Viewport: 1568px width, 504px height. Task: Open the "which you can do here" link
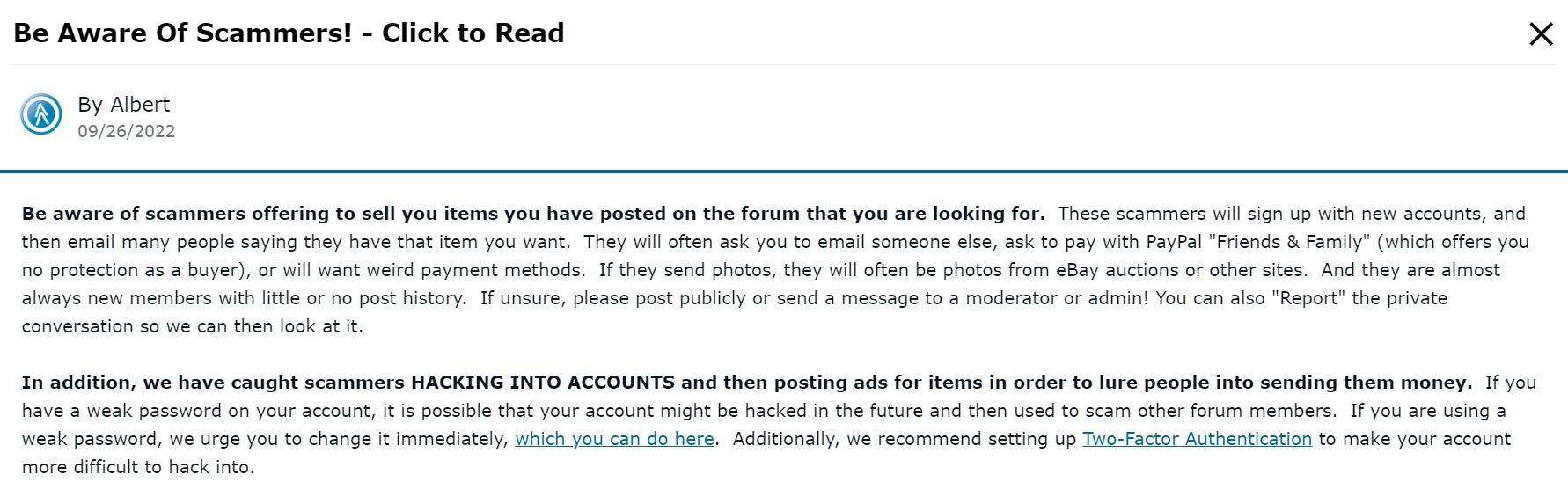(x=614, y=439)
